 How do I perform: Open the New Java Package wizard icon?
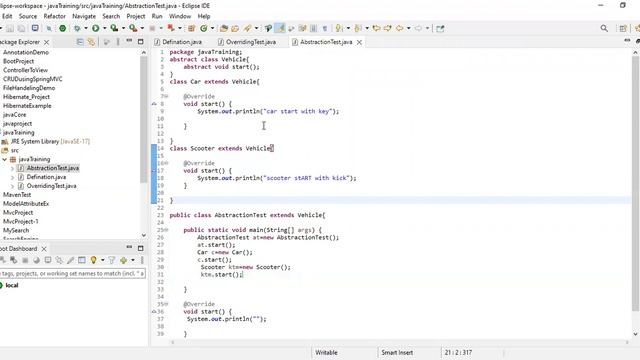191,28
